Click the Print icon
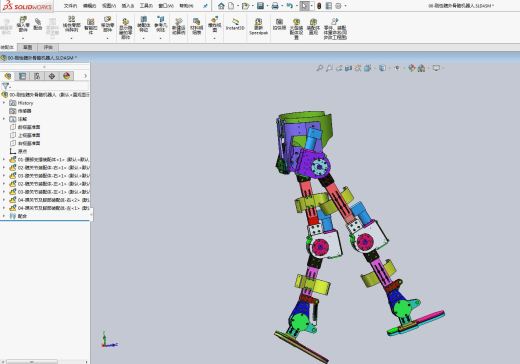Viewport: 520px width, 364px height. [275, 6]
